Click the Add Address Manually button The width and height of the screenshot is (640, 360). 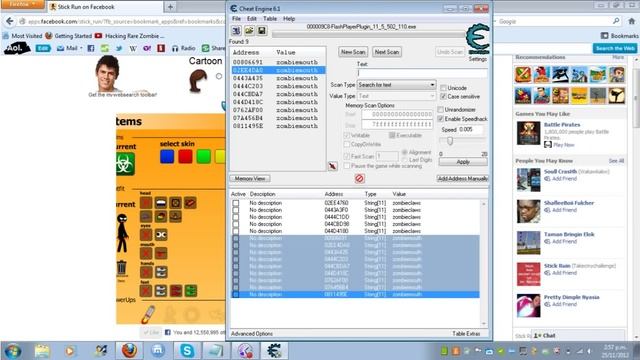(462, 178)
